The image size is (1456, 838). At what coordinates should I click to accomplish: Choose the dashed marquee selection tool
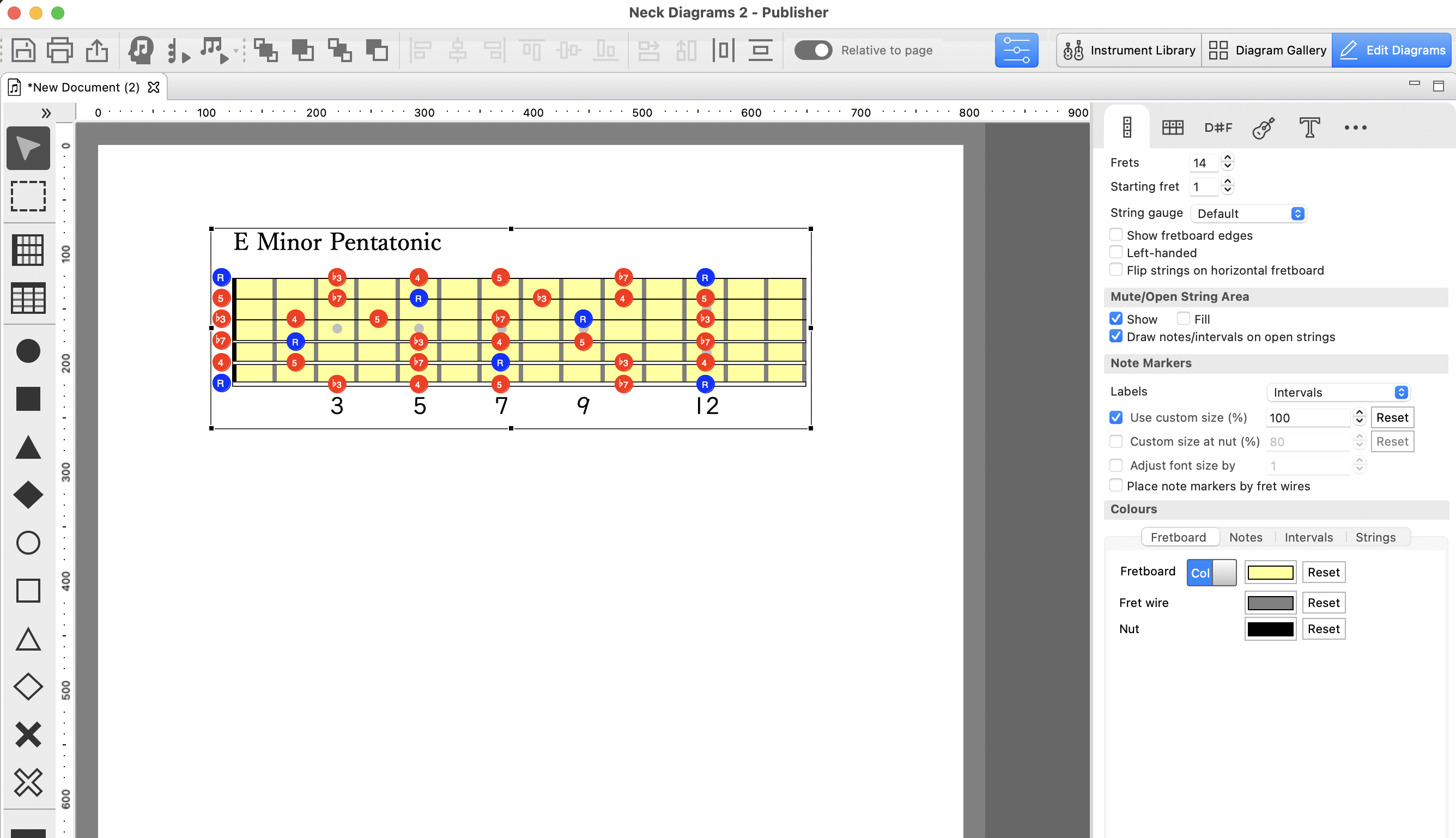coord(28,196)
